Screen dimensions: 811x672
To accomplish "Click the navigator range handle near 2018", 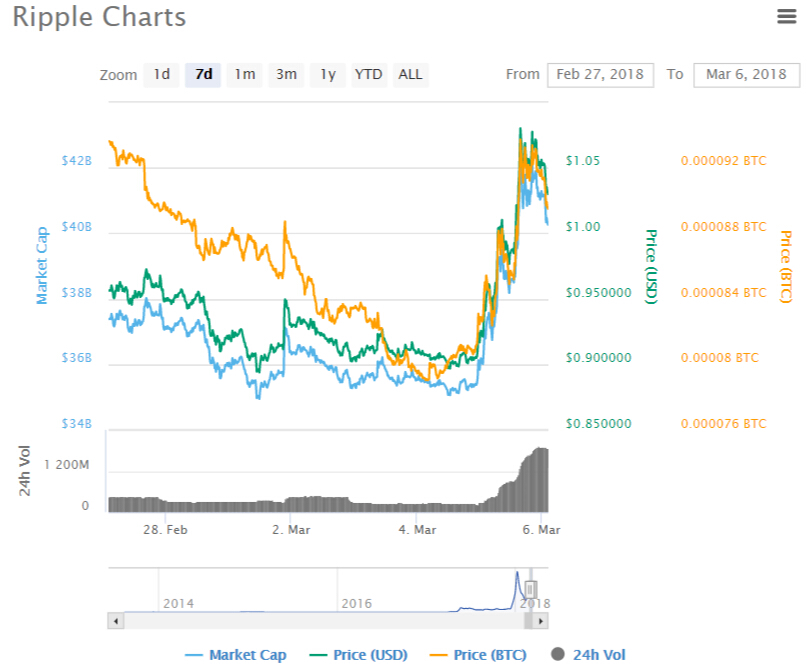I will coord(532,589).
